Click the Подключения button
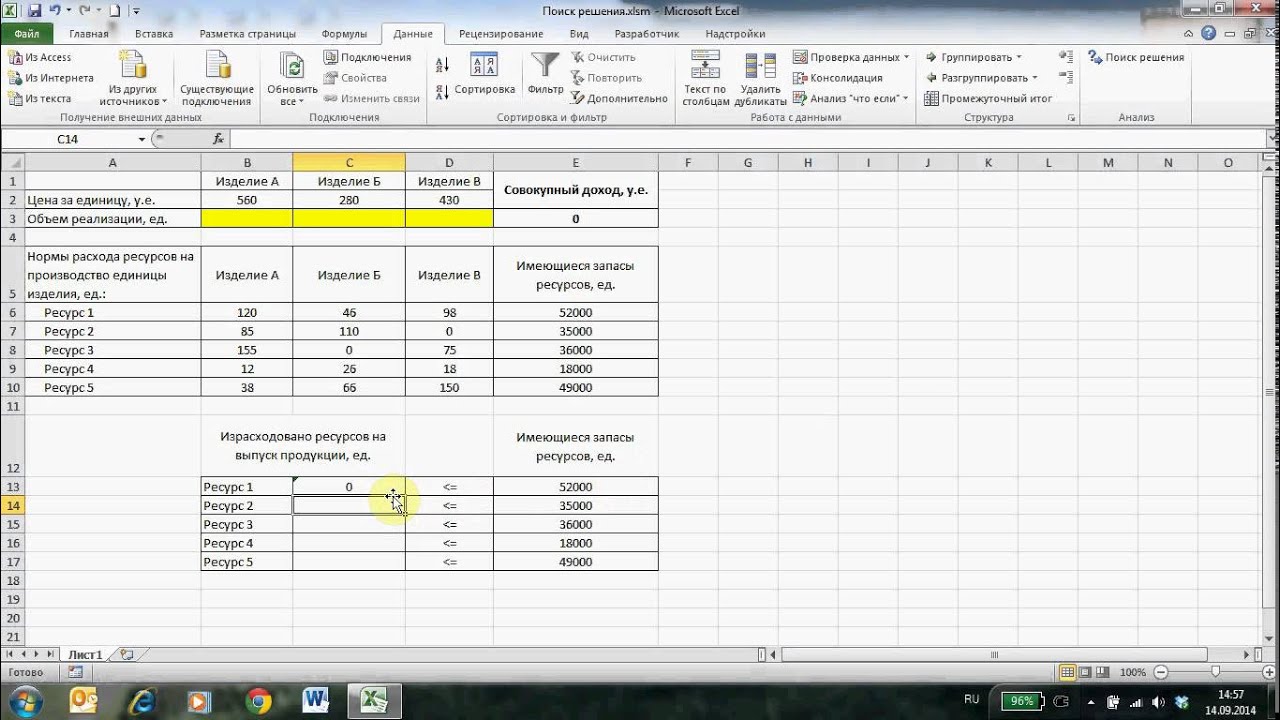Image resolution: width=1280 pixels, height=720 pixels. pos(368,58)
